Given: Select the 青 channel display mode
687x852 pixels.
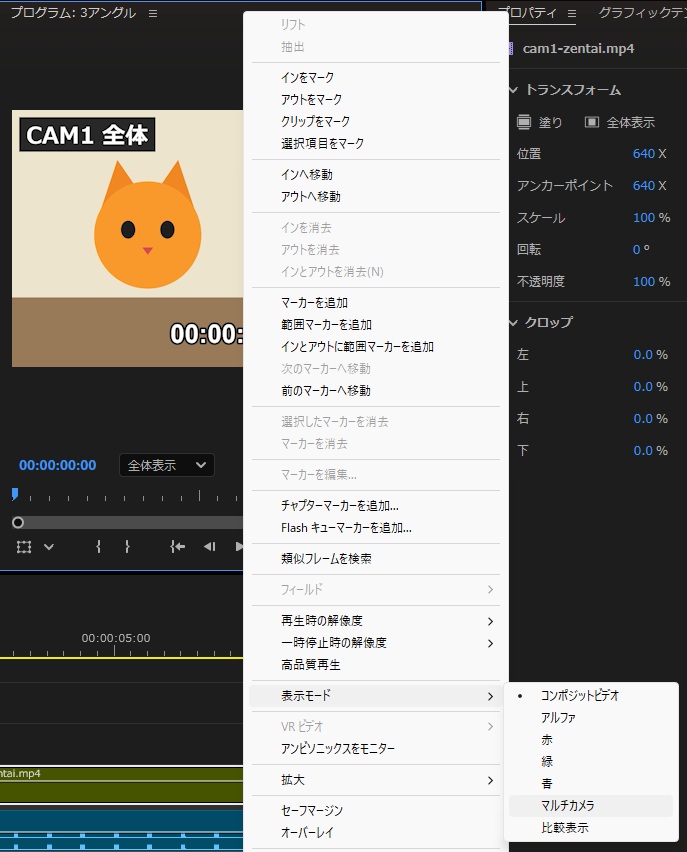Looking at the screenshot, I should pyautogui.click(x=591, y=784).
